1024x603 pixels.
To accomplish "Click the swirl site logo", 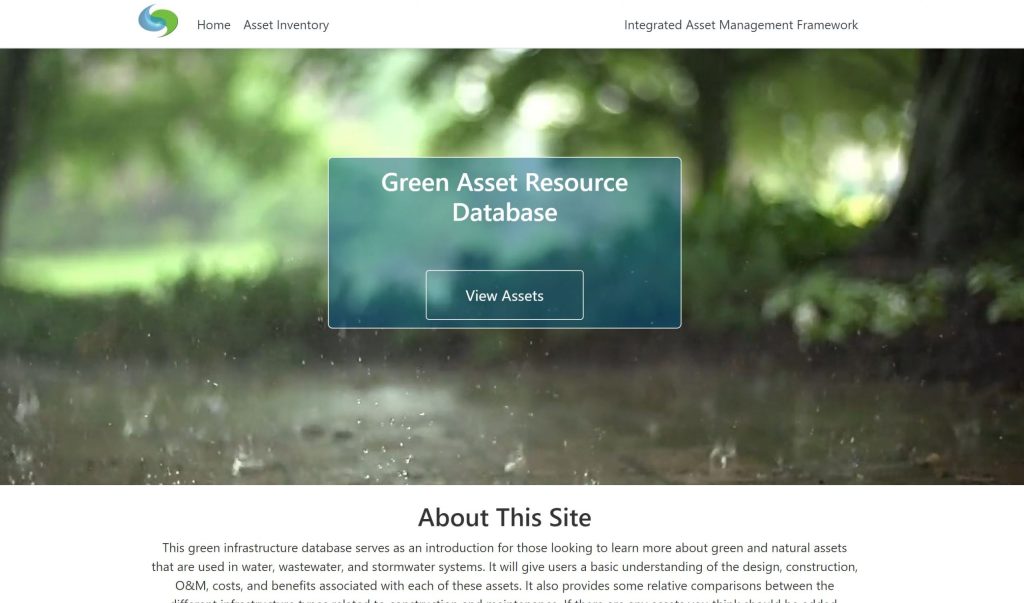I will tap(158, 21).
